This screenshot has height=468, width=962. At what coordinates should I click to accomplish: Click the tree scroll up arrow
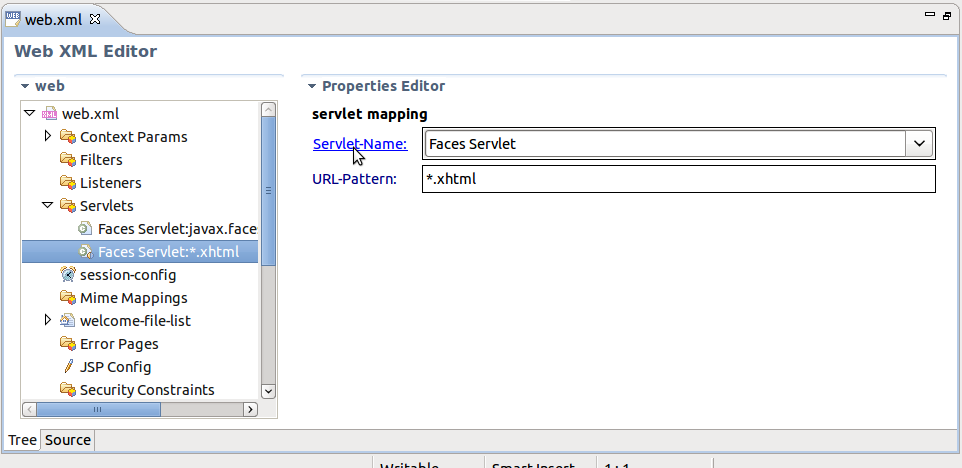268,109
